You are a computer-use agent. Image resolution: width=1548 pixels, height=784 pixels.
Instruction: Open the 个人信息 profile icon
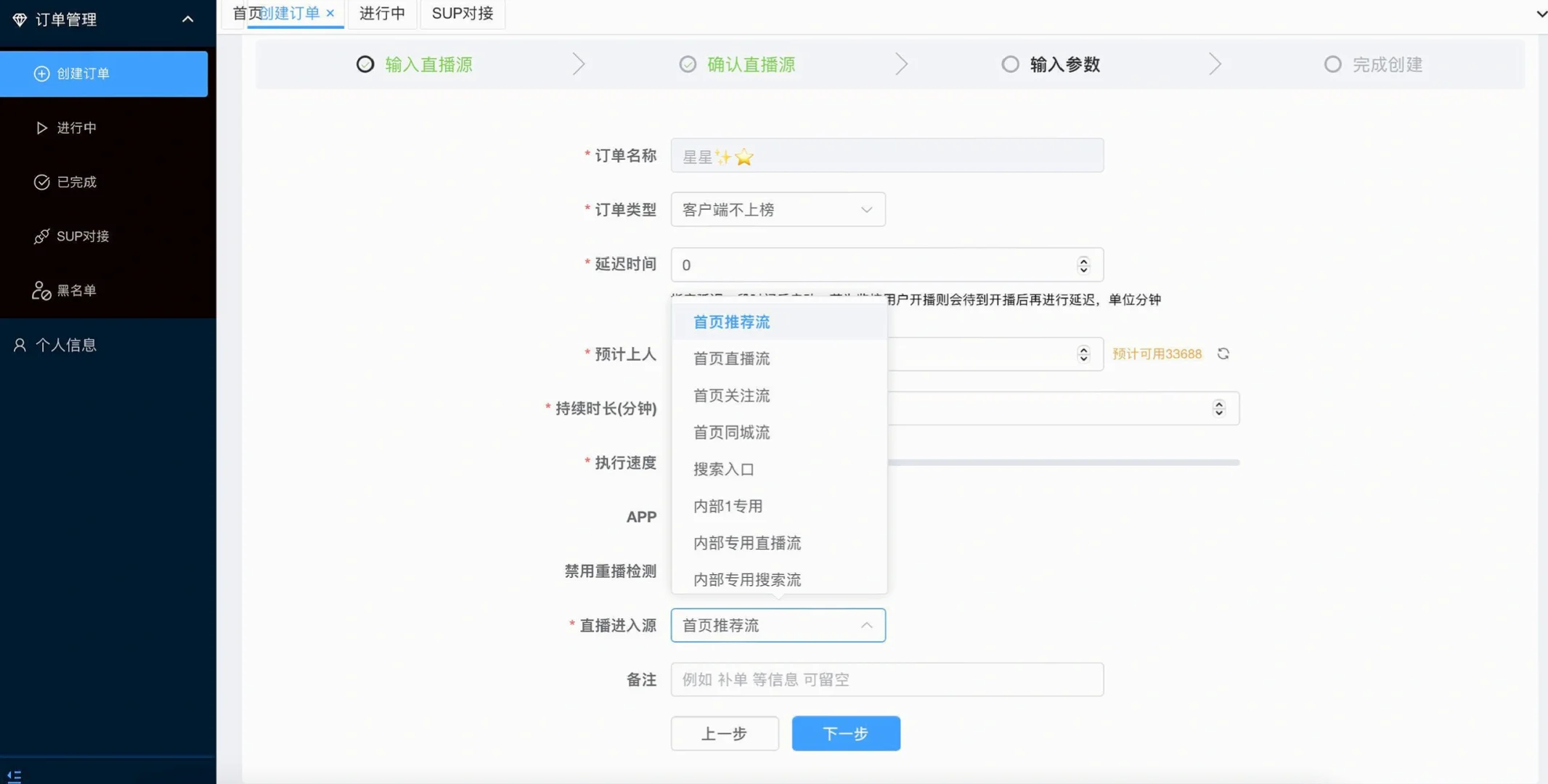[x=18, y=344]
